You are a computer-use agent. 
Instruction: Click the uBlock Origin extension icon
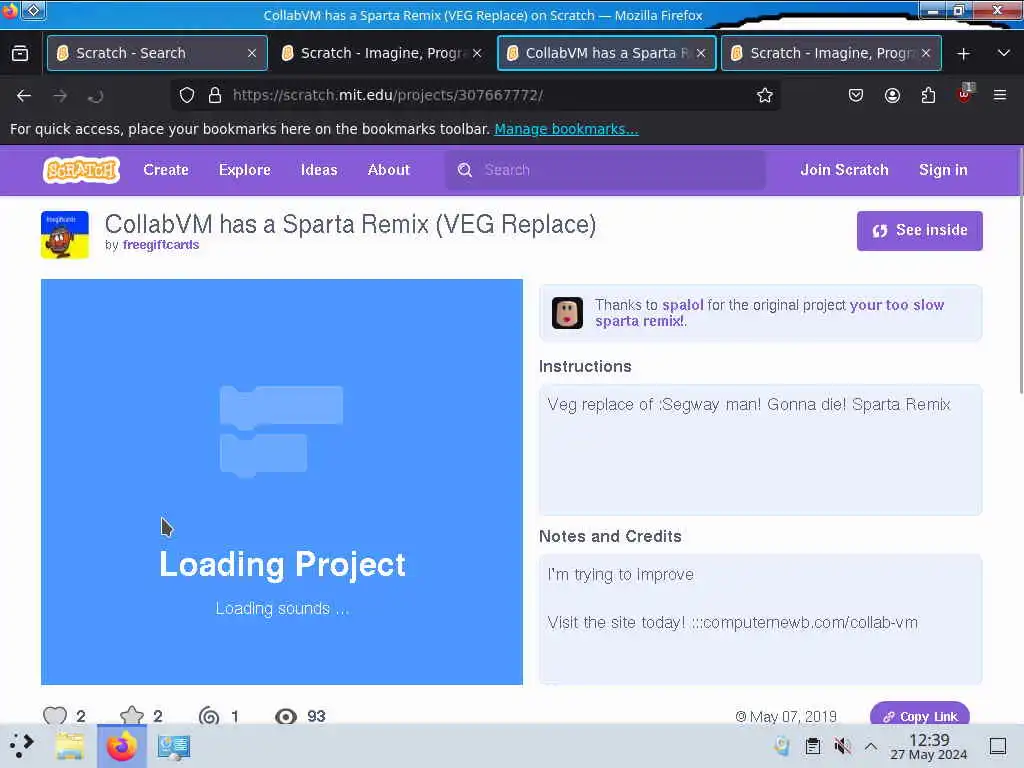pos(965,94)
